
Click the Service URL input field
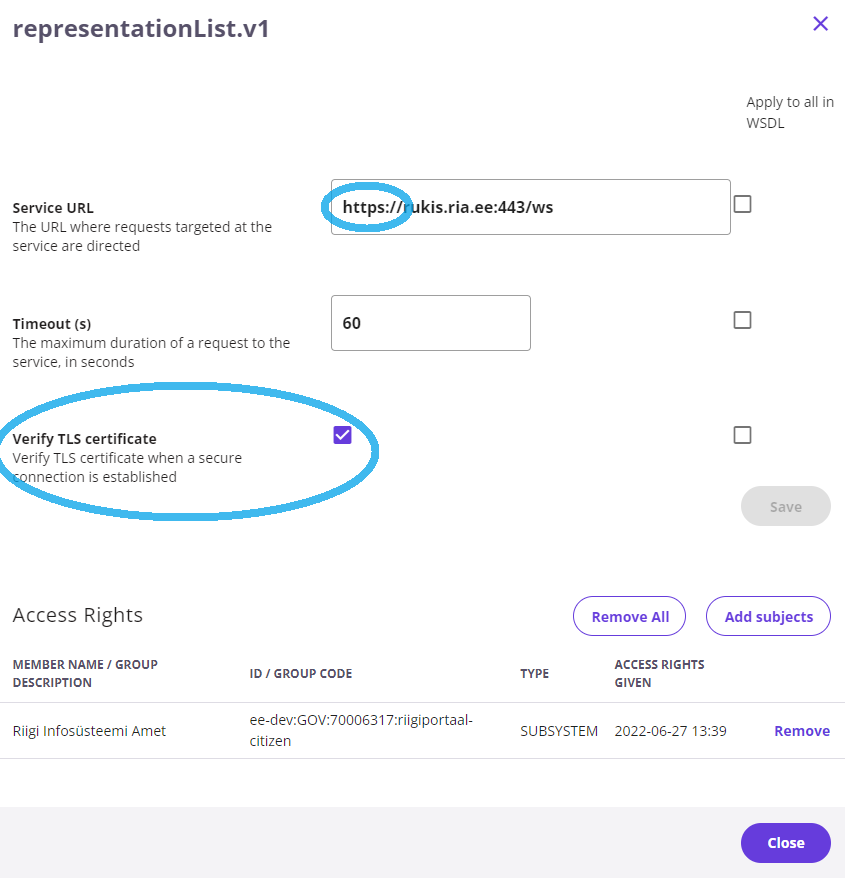(530, 207)
